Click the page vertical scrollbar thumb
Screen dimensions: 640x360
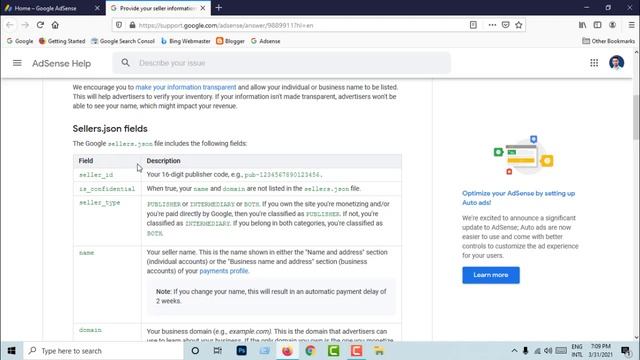(x=636, y=117)
